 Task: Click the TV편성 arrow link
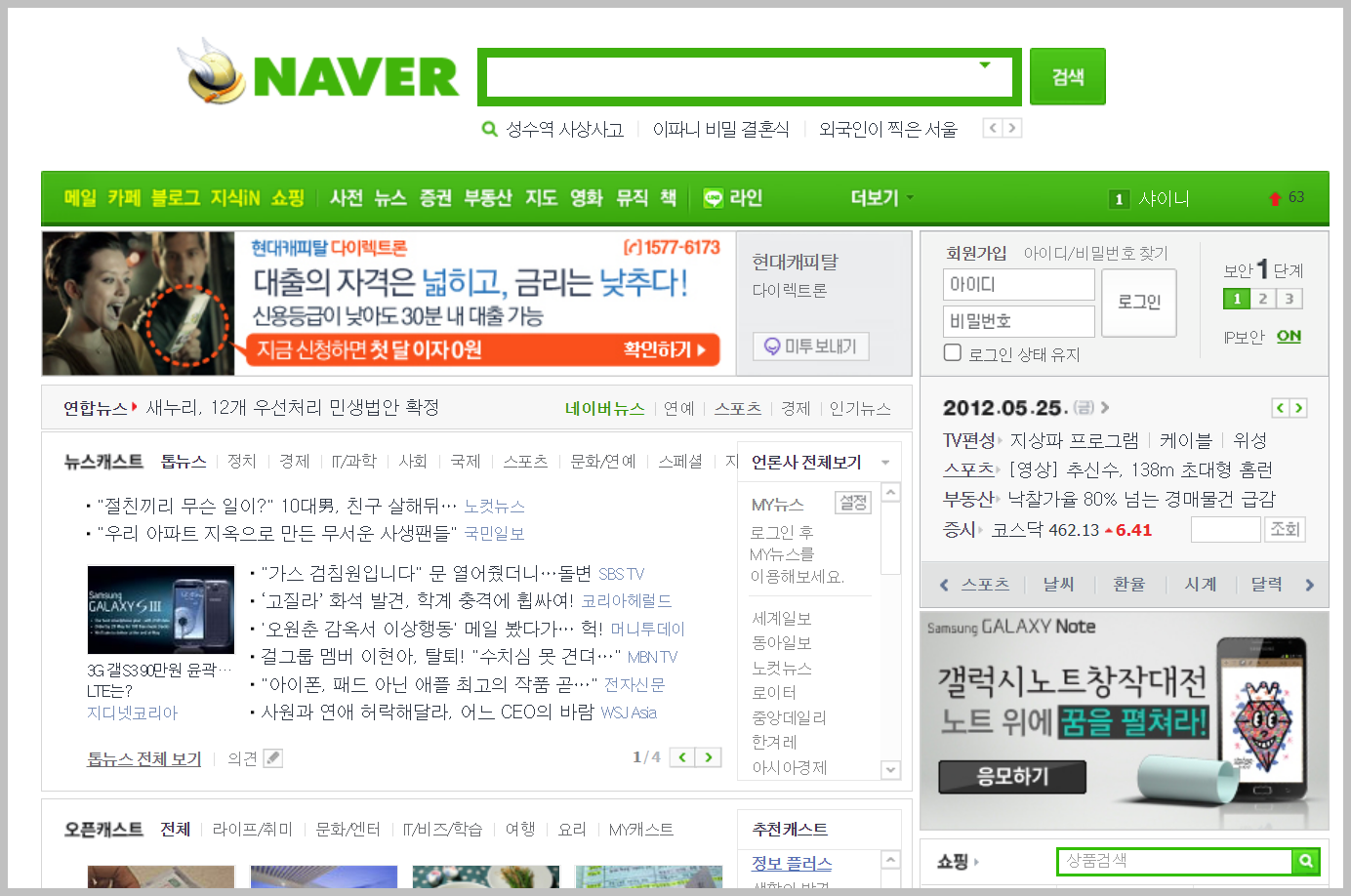pos(1000,441)
